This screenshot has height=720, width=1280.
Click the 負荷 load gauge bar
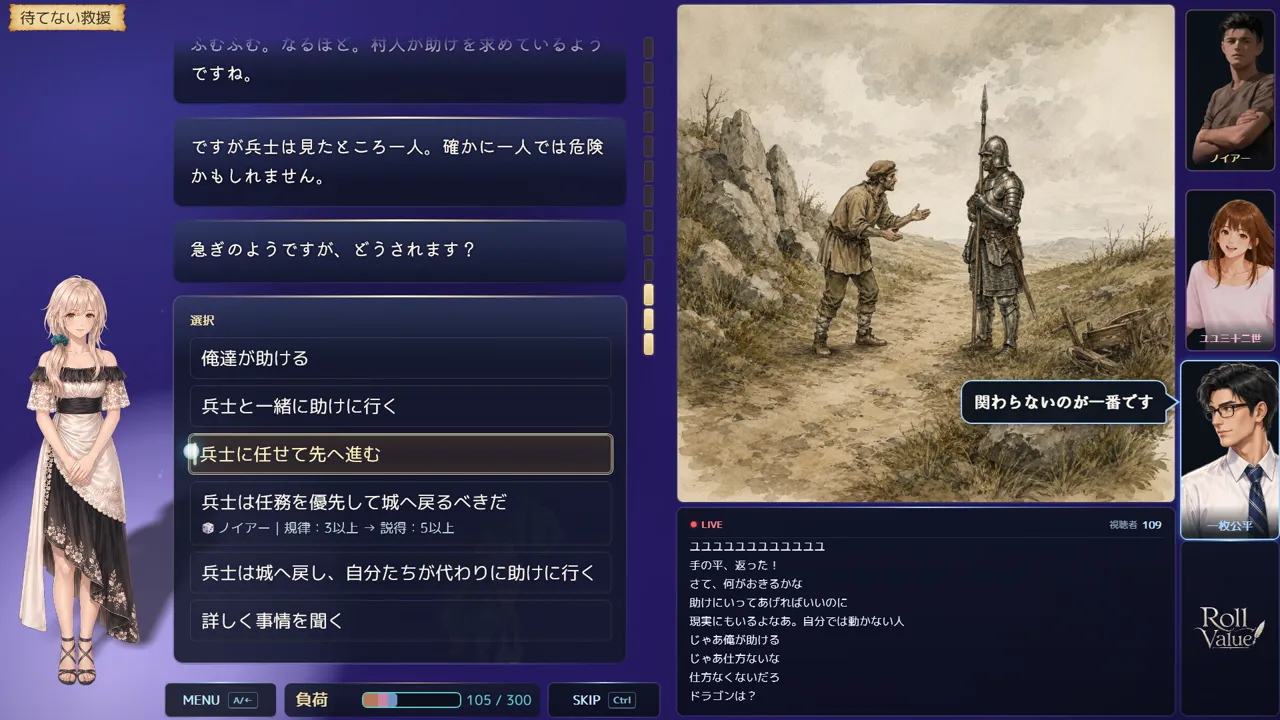(x=411, y=700)
